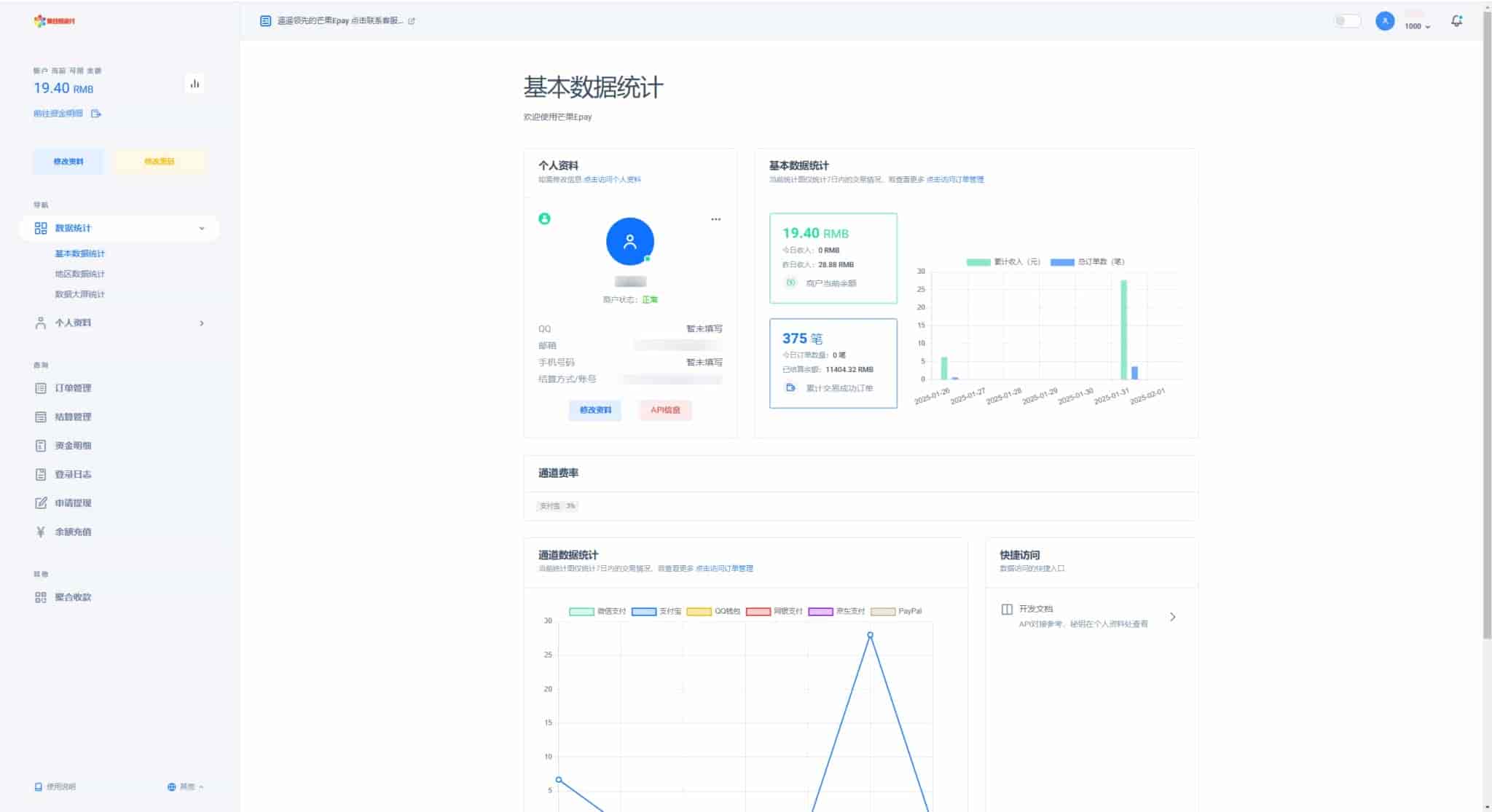Follow the 前往资金明细 link
Viewport: 1492px width, 812px height.
pyautogui.click(x=59, y=114)
